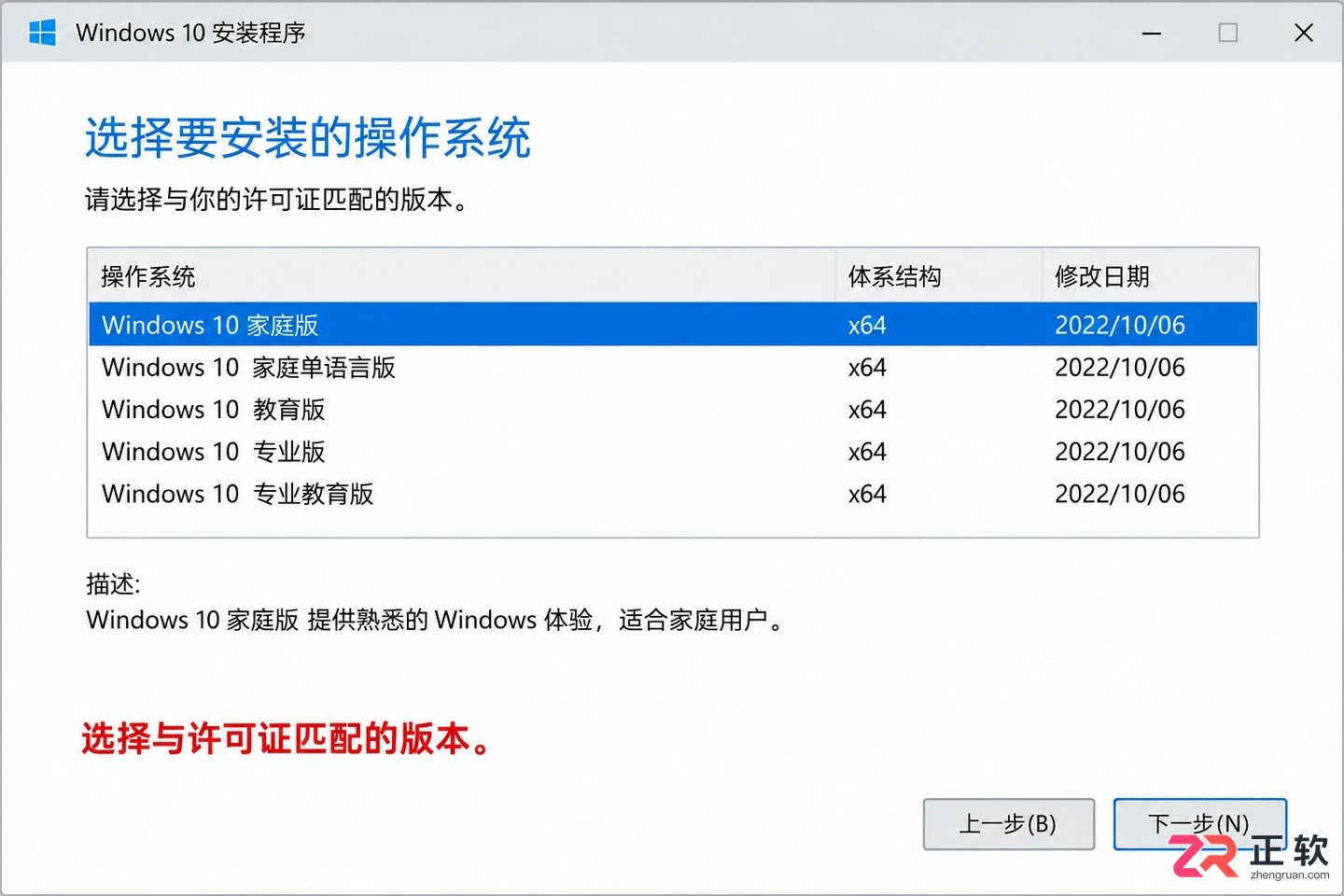Viewport: 1344px width, 896px height.
Task: Click the 修改日期 column header
Action: 1150,276
